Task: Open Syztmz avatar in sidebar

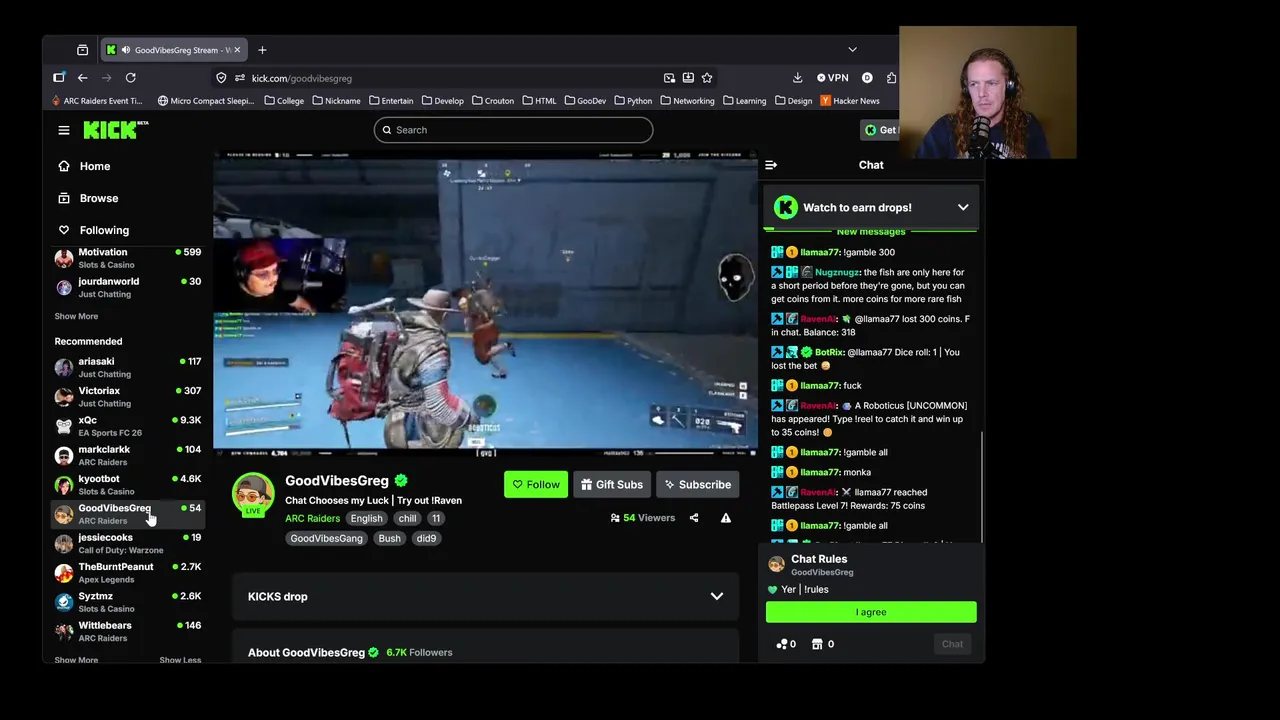Action: (x=64, y=602)
